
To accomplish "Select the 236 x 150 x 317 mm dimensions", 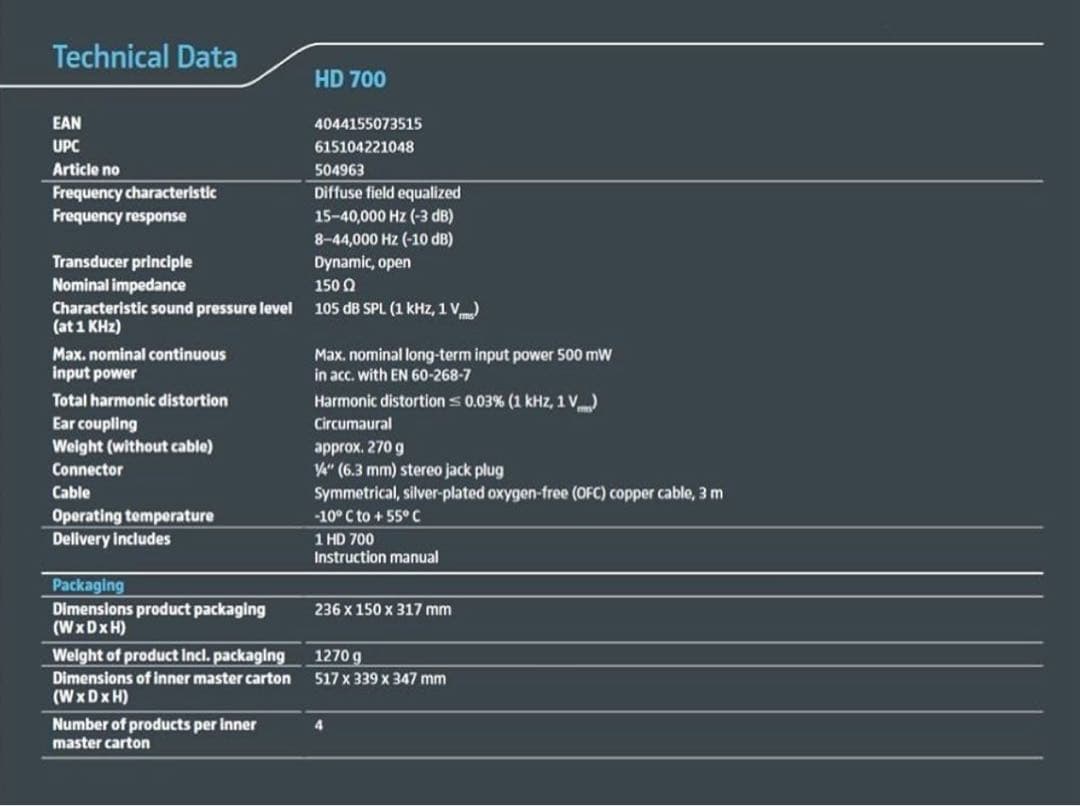I will tap(382, 609).
